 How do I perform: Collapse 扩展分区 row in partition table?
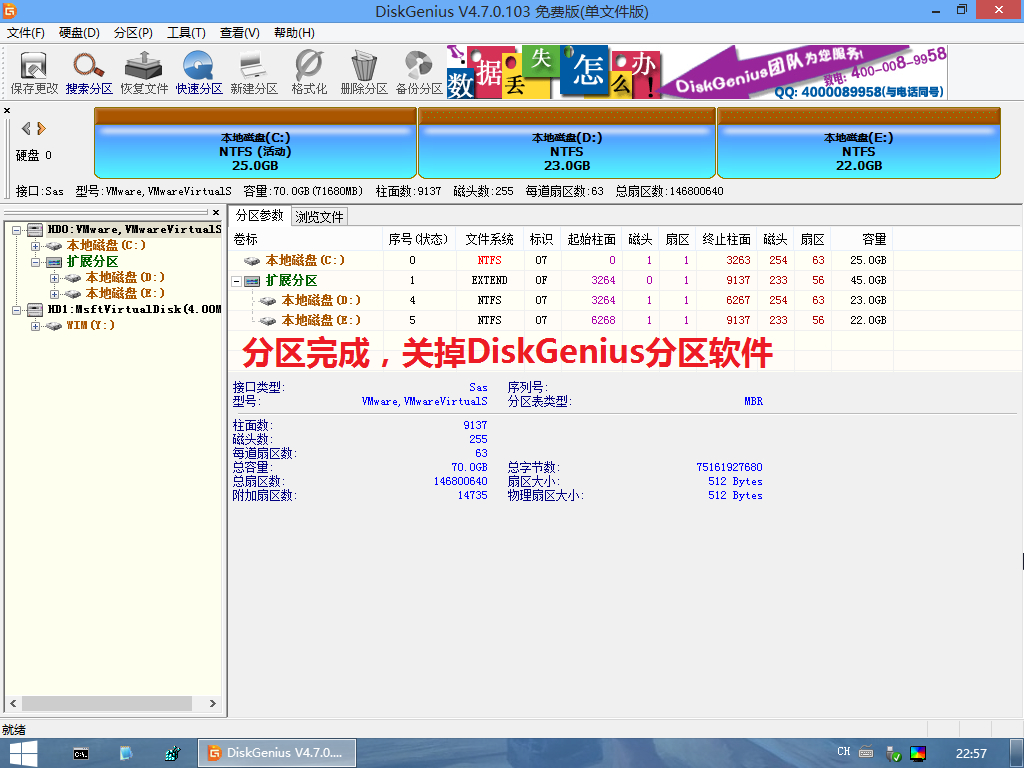236,281
